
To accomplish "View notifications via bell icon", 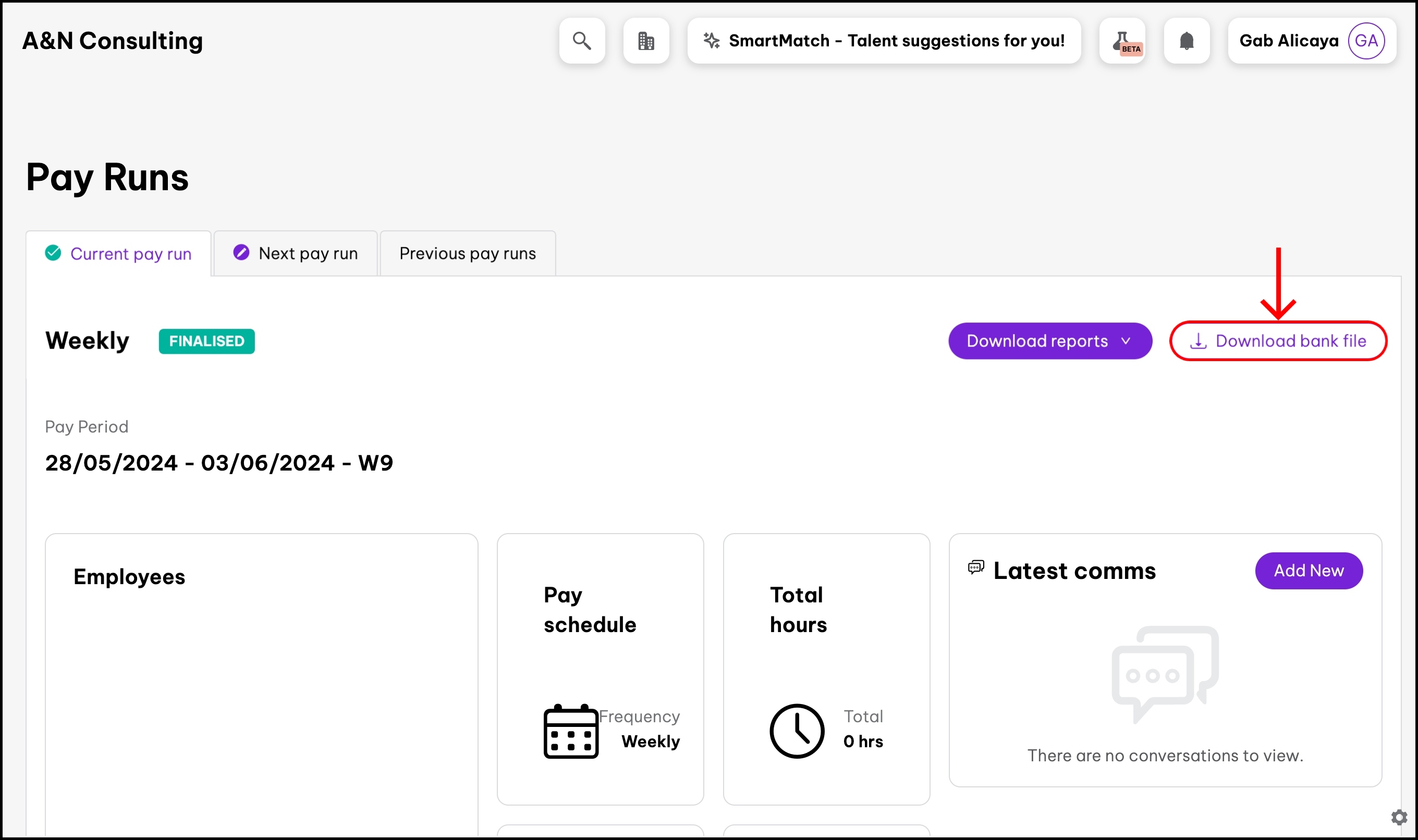I will pyautogui.click(x=1187, y=41).
